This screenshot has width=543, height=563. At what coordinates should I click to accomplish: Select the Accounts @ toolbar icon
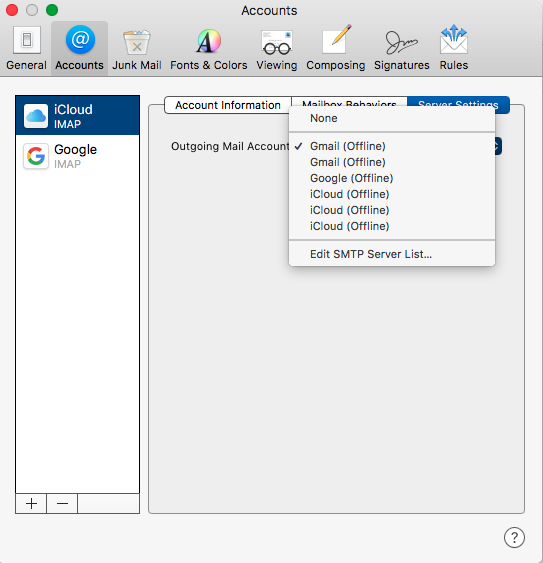click(x=79, y=48)
